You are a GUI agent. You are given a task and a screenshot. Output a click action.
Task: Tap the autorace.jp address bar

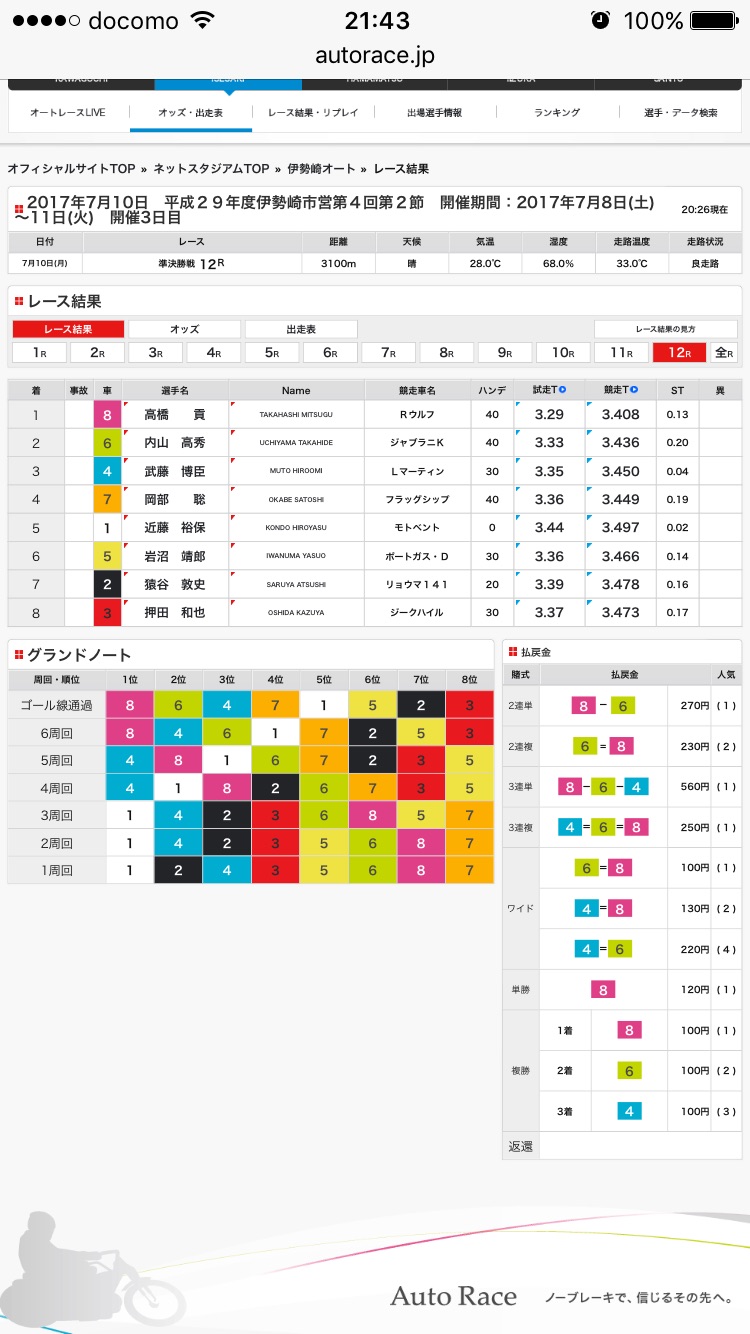tap(375, 56)
